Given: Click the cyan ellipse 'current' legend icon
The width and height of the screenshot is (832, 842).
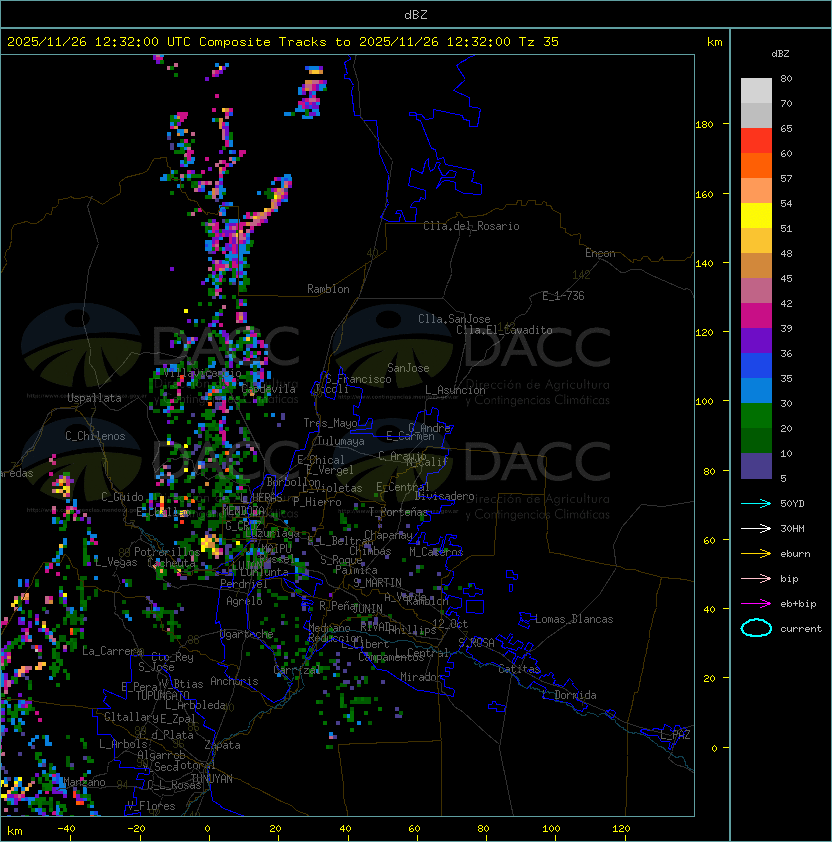Looking at the screenshot, I should pos(756,628).
